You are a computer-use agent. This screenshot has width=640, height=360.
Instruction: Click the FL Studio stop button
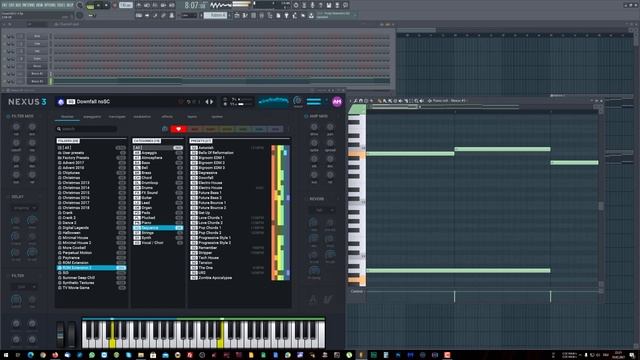(107, 5)
